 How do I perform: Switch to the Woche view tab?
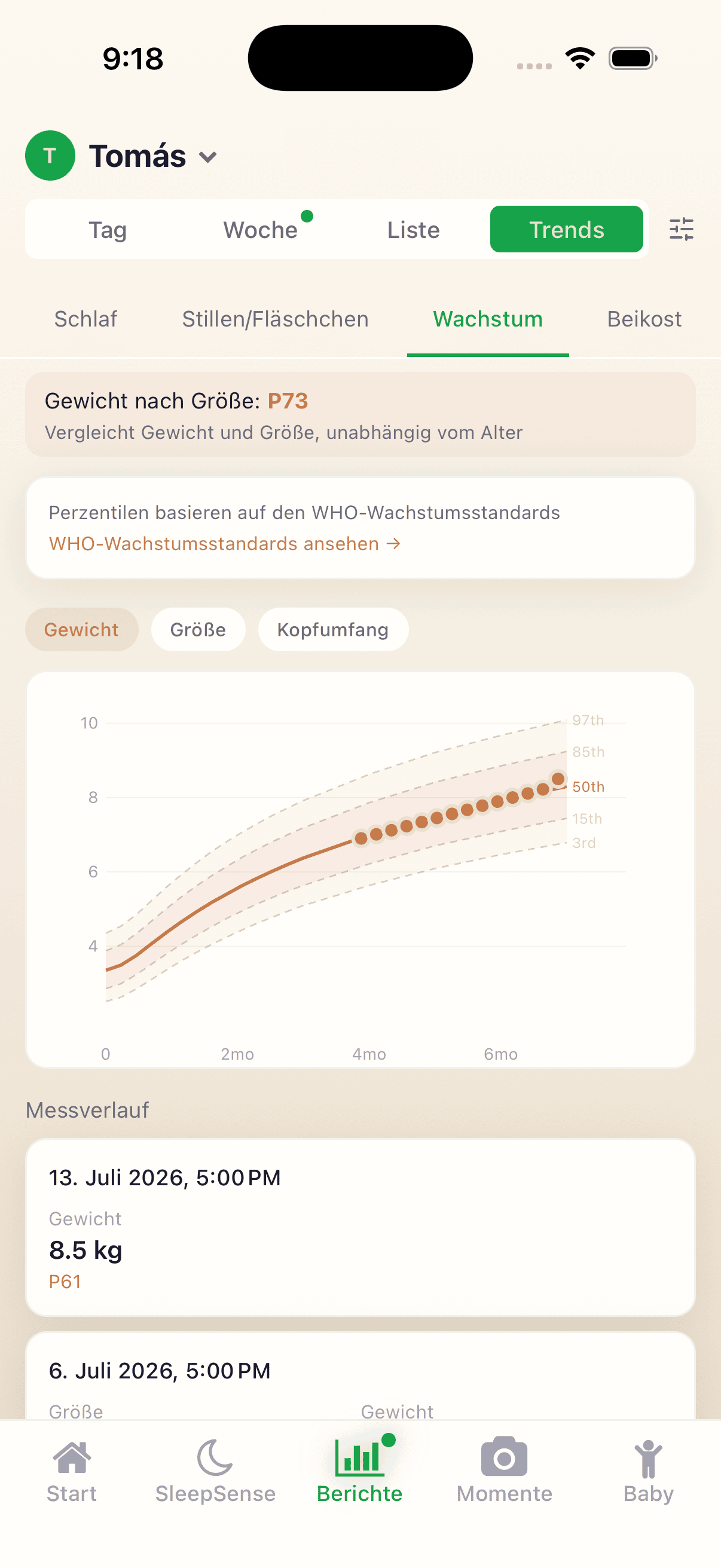click(x=261, y=230)
